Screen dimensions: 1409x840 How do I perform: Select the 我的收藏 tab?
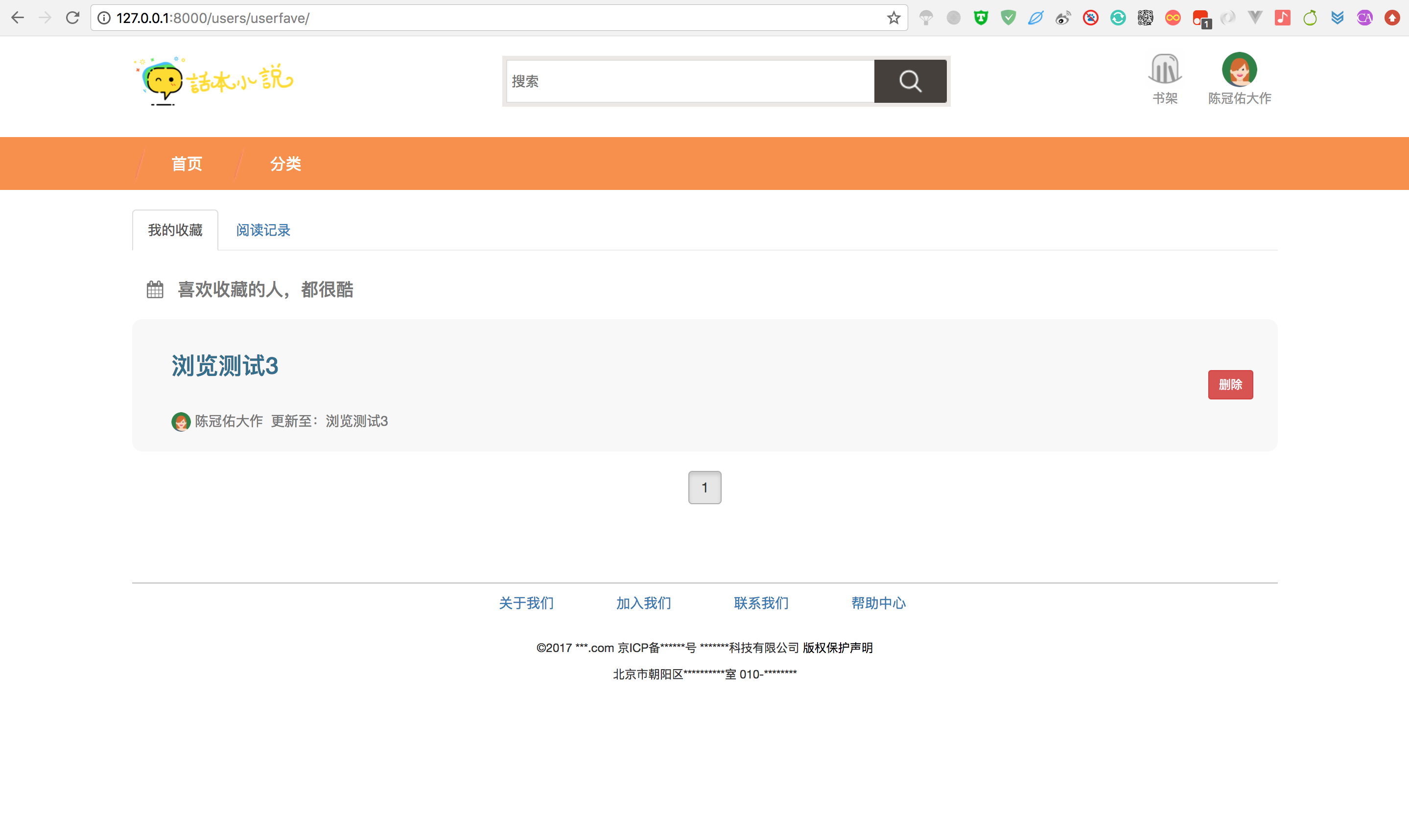click(x=175, y=231)
